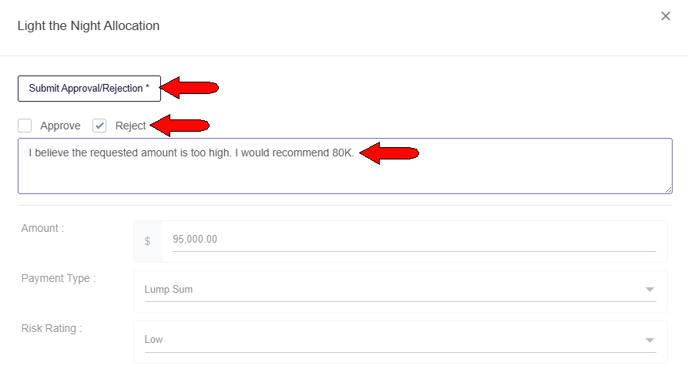
Task: Close the Light the Night Allocation dialog
Action: (x=665, y=16)
